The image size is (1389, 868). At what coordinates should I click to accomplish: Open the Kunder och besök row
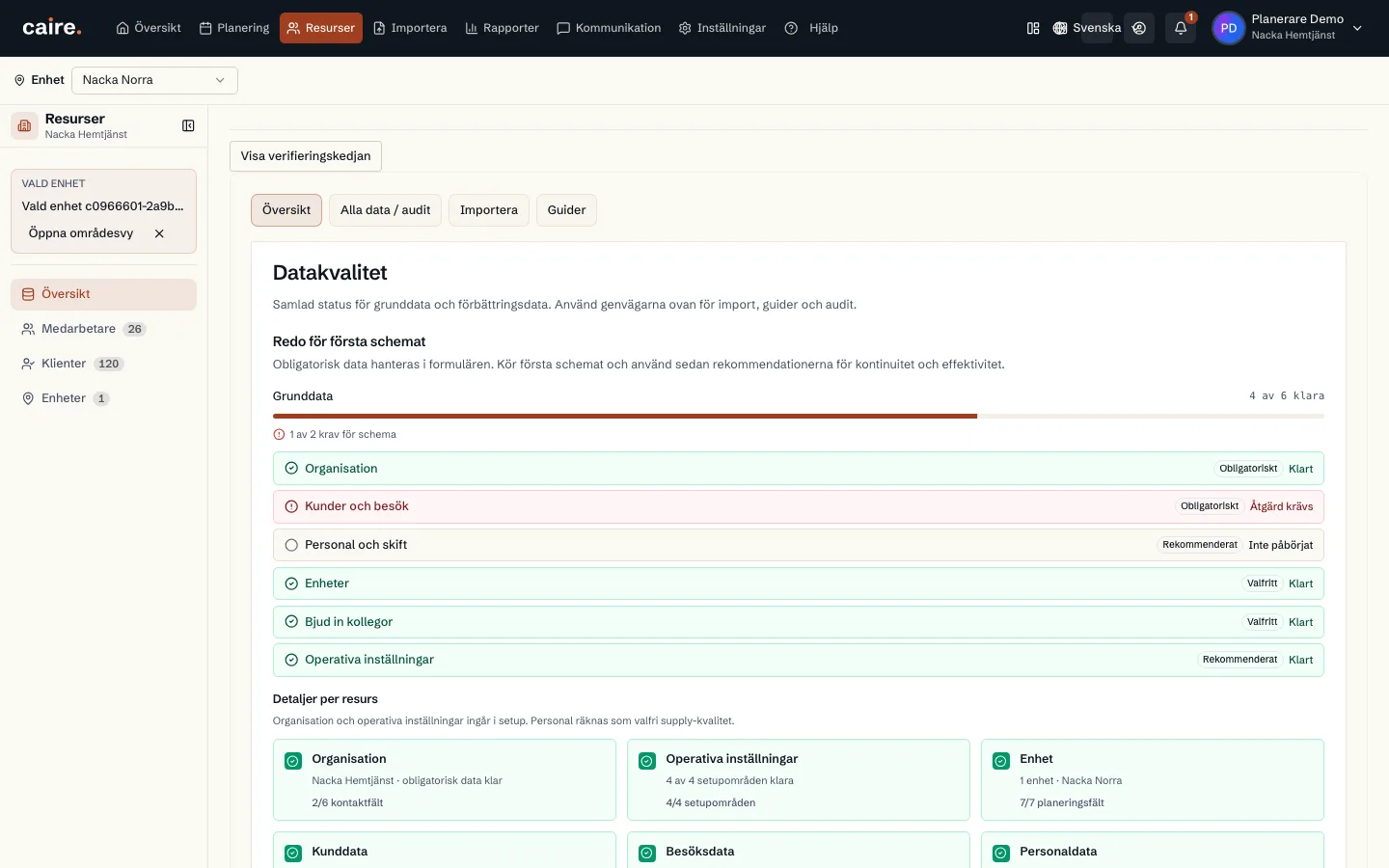(x=799, y=506)
